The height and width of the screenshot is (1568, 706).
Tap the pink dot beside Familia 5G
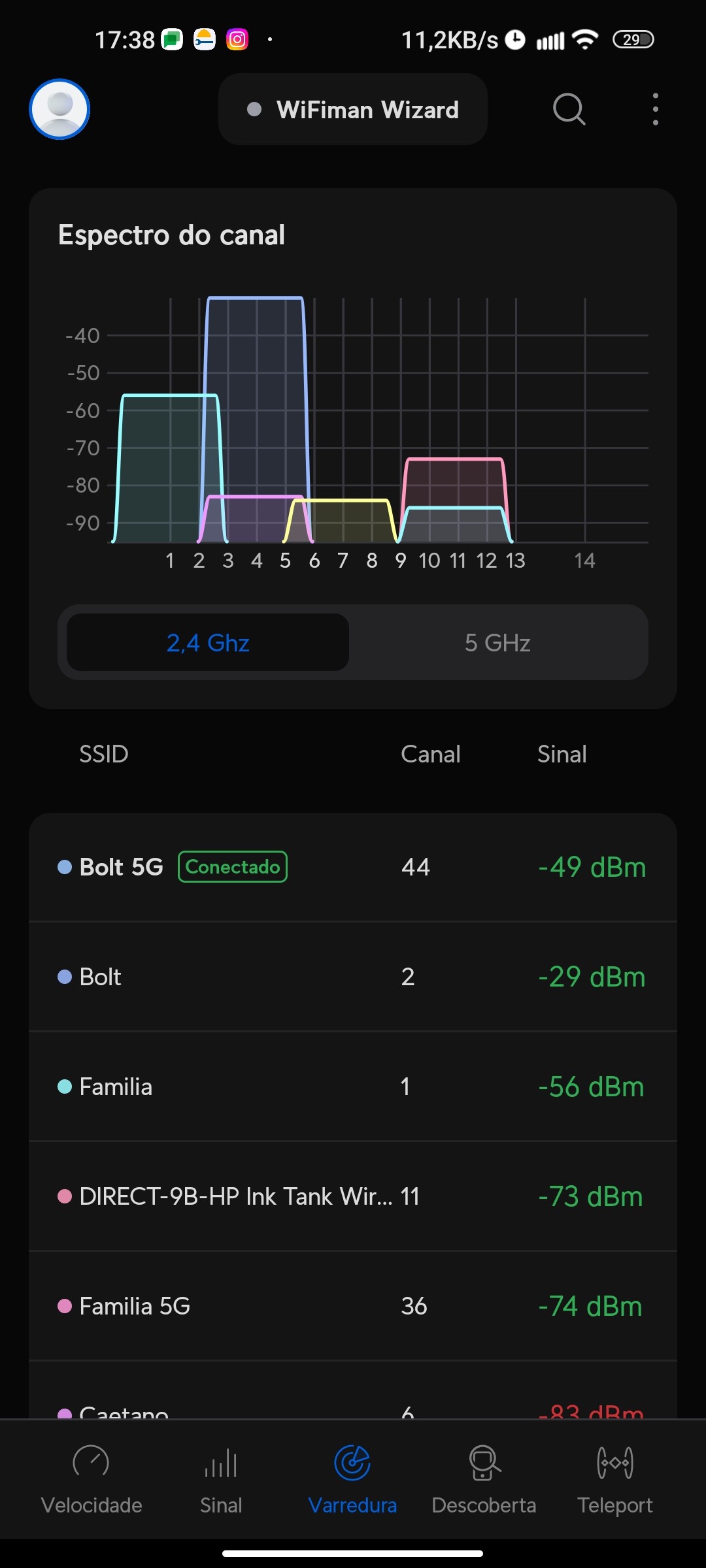point(65,1306)
